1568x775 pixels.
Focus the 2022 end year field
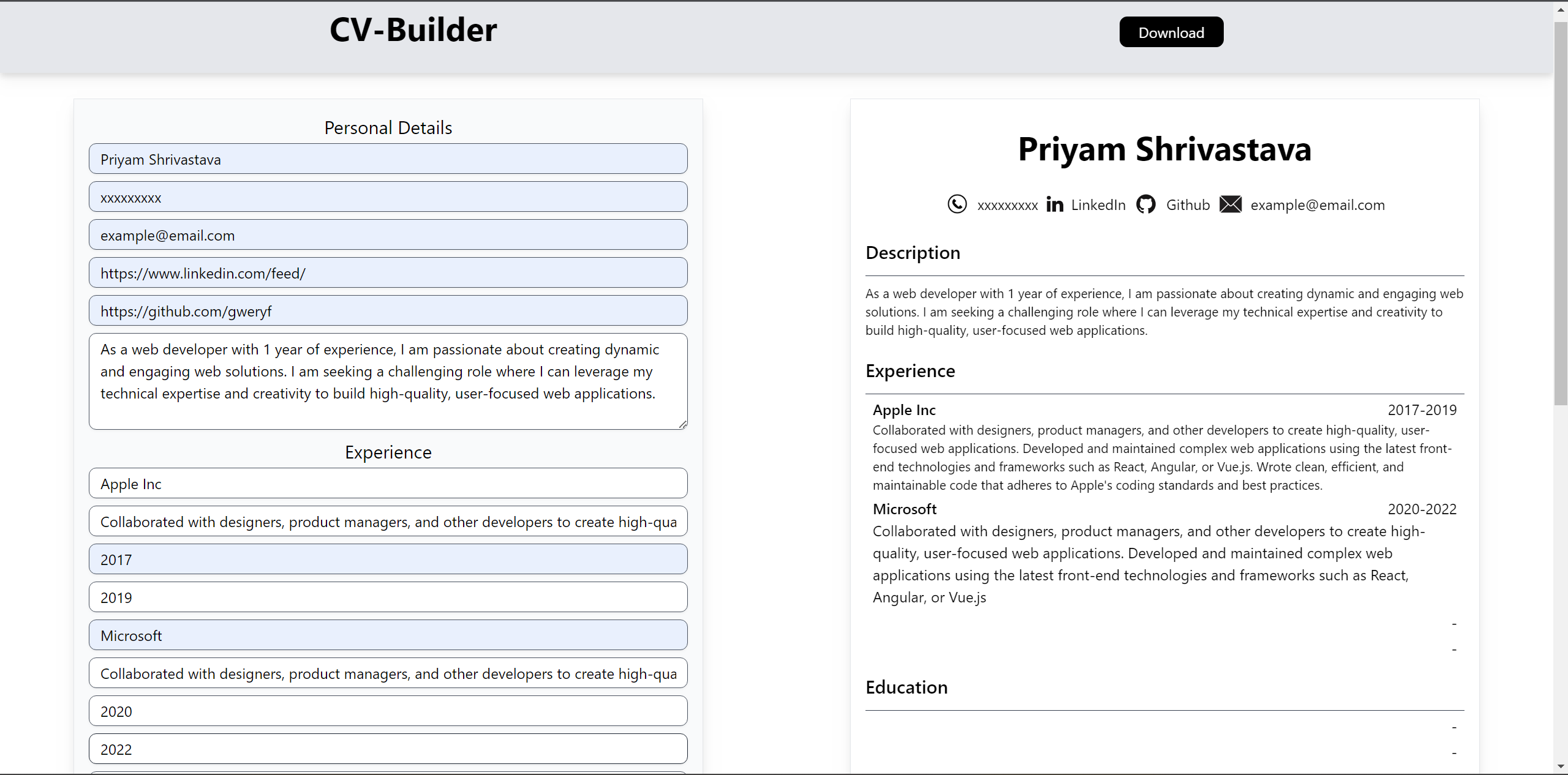coord(388,749)
